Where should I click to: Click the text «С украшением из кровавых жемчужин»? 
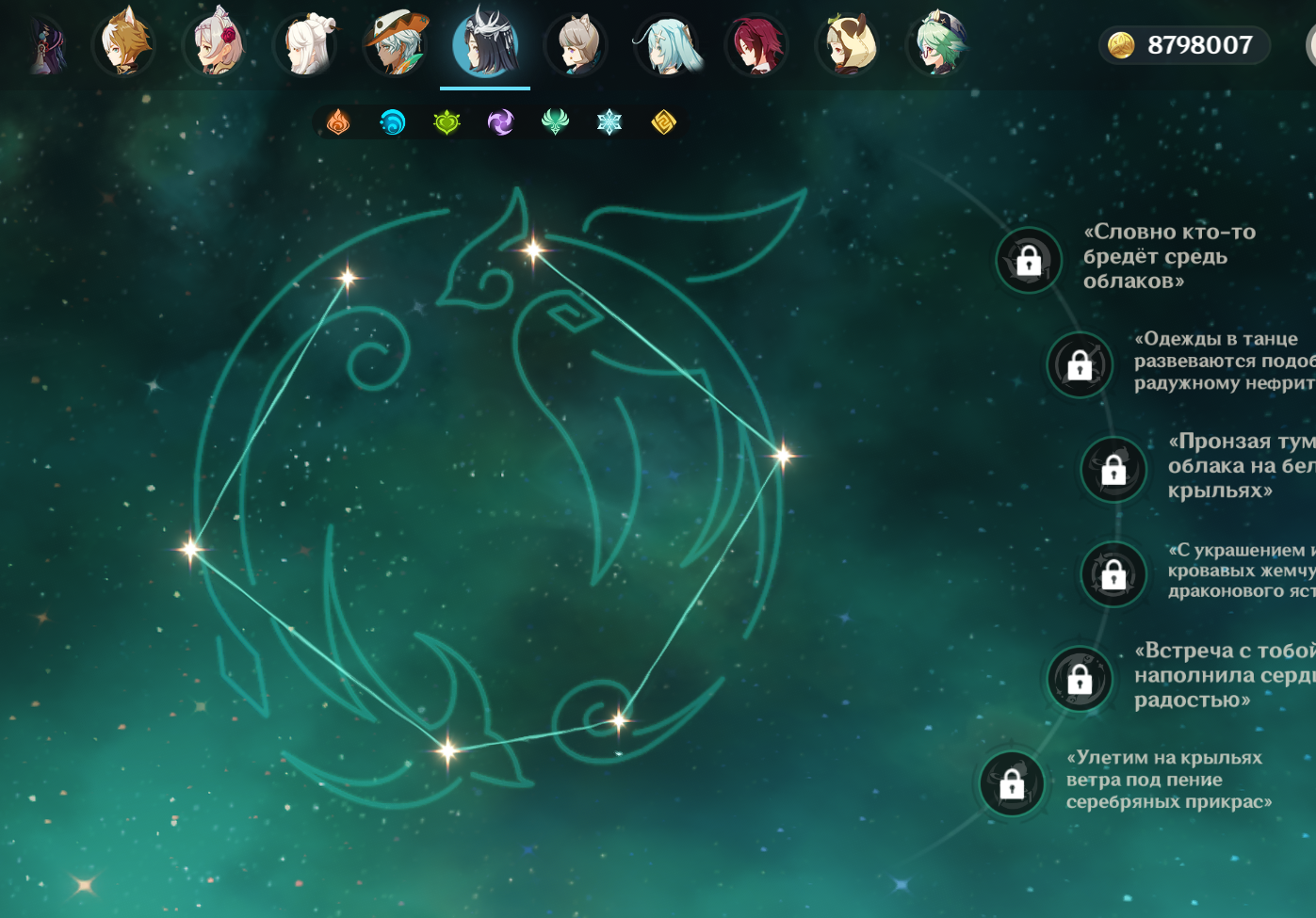(x=1242, y=570)
